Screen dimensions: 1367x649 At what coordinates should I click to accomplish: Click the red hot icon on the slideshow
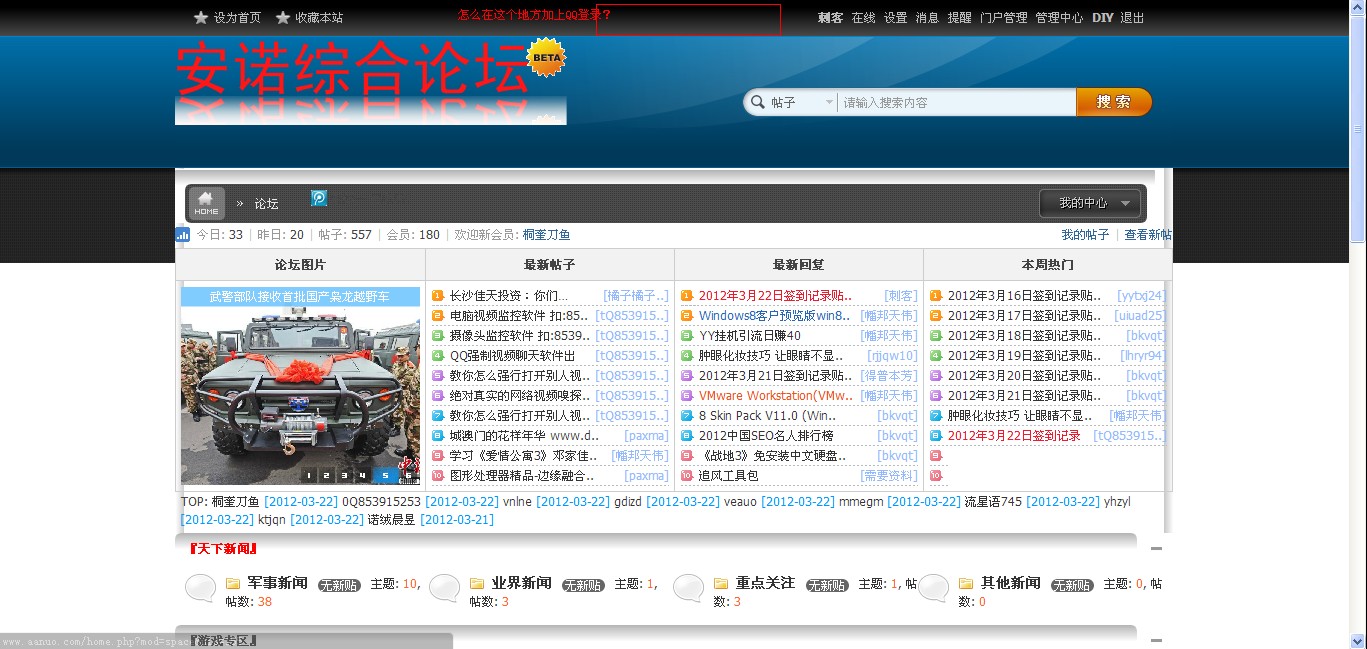pos(409,463)
